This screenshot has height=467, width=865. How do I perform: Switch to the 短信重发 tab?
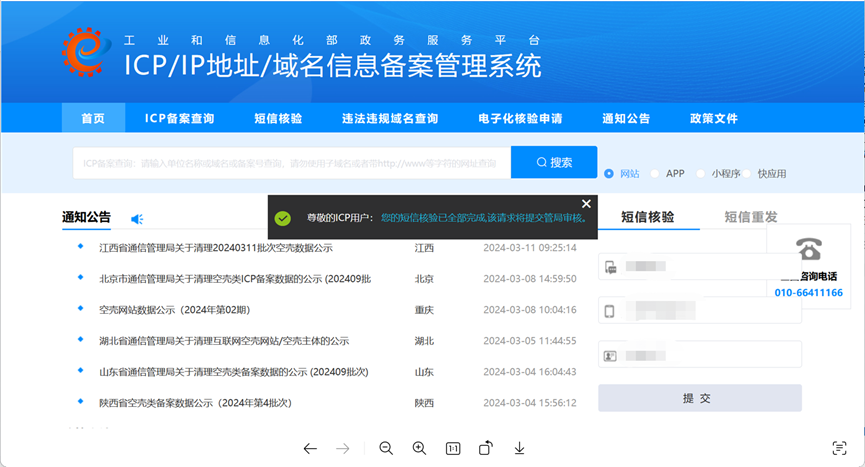751,217
